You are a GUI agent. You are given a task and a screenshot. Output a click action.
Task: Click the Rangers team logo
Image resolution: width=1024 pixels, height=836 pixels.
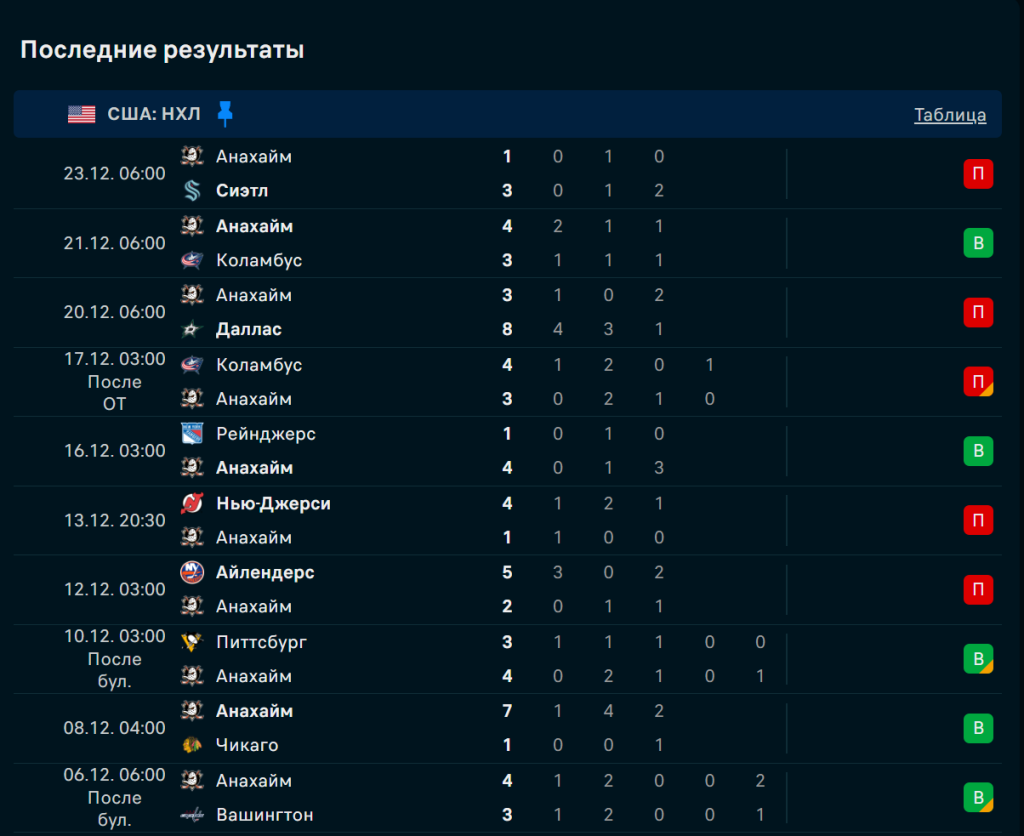[x=192, y=433]
